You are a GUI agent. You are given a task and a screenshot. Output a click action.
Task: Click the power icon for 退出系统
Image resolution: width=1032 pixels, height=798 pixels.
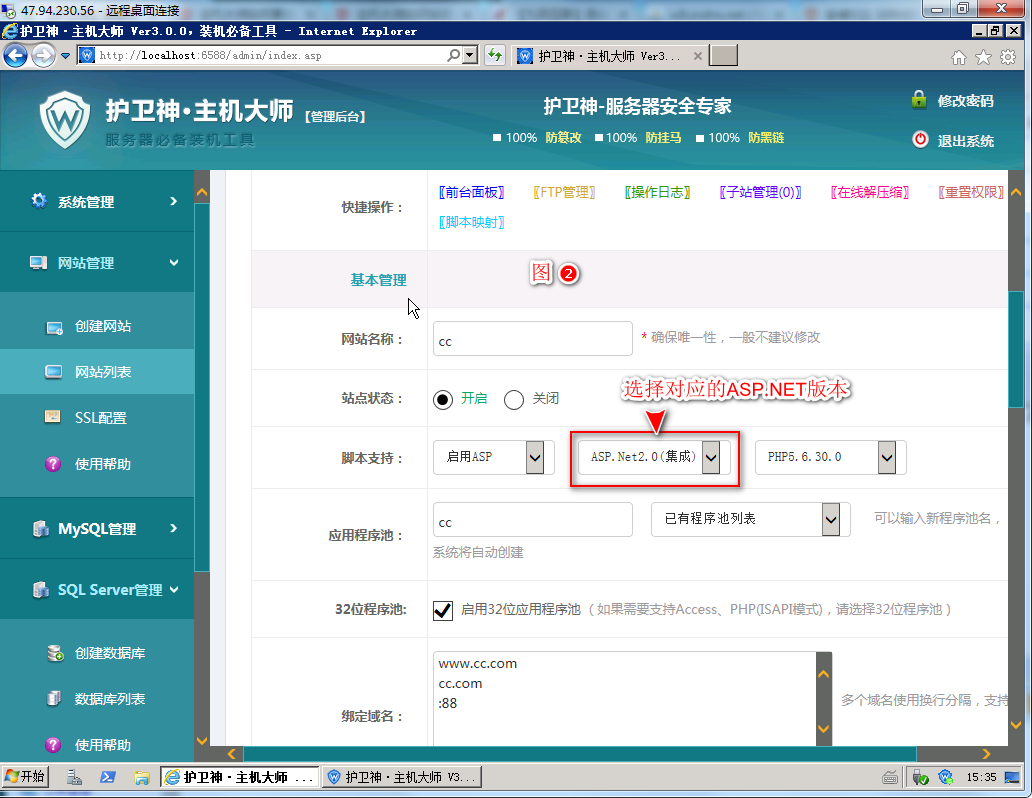[920, 140]
